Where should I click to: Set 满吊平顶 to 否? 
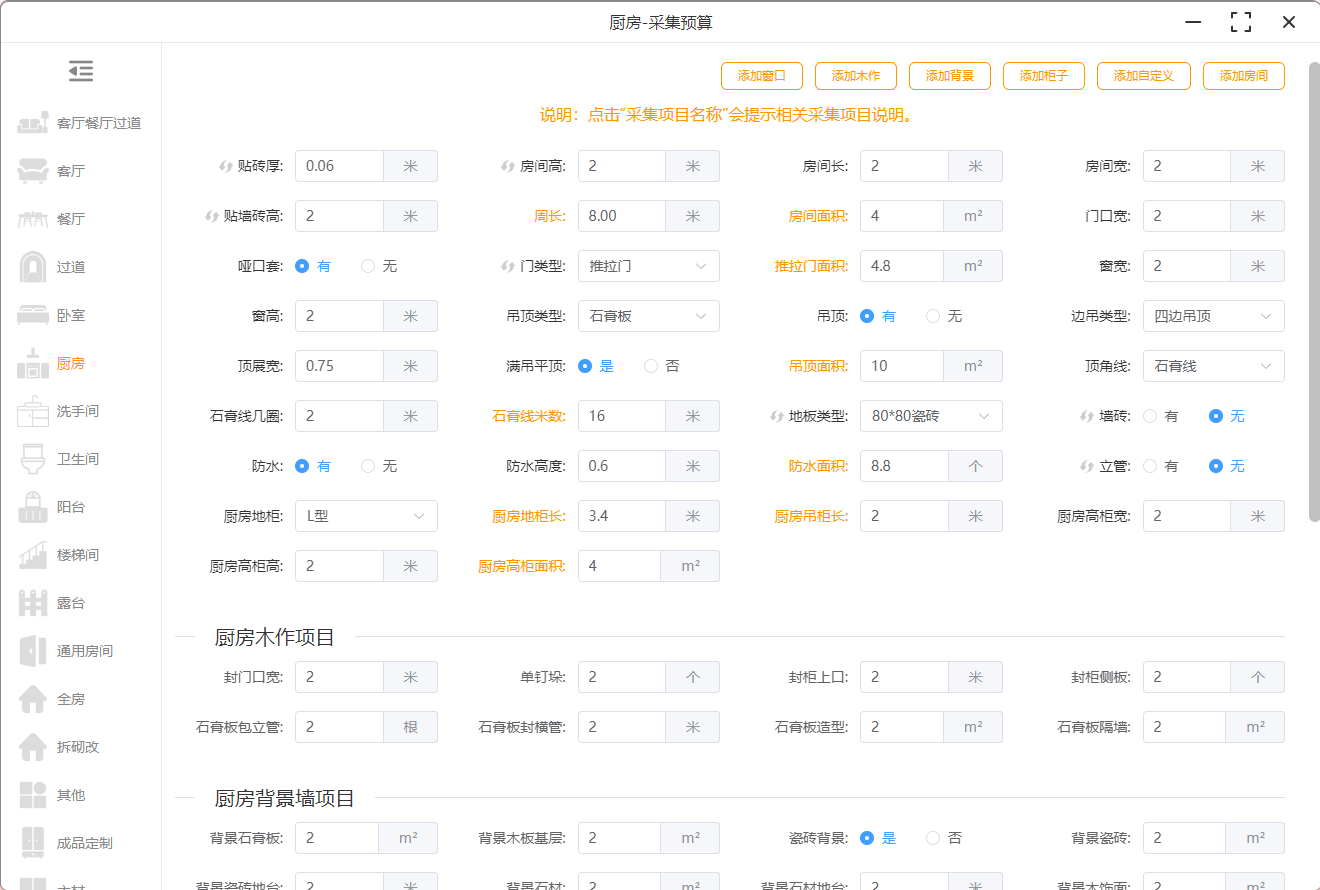651,366
